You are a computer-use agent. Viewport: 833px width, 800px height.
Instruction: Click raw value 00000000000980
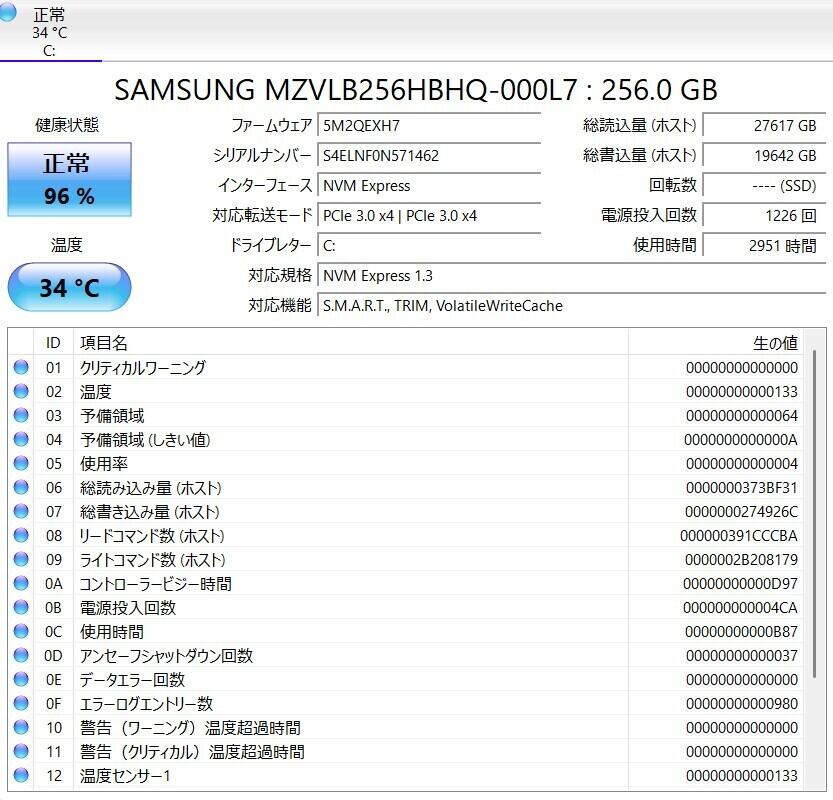(742, 704)
